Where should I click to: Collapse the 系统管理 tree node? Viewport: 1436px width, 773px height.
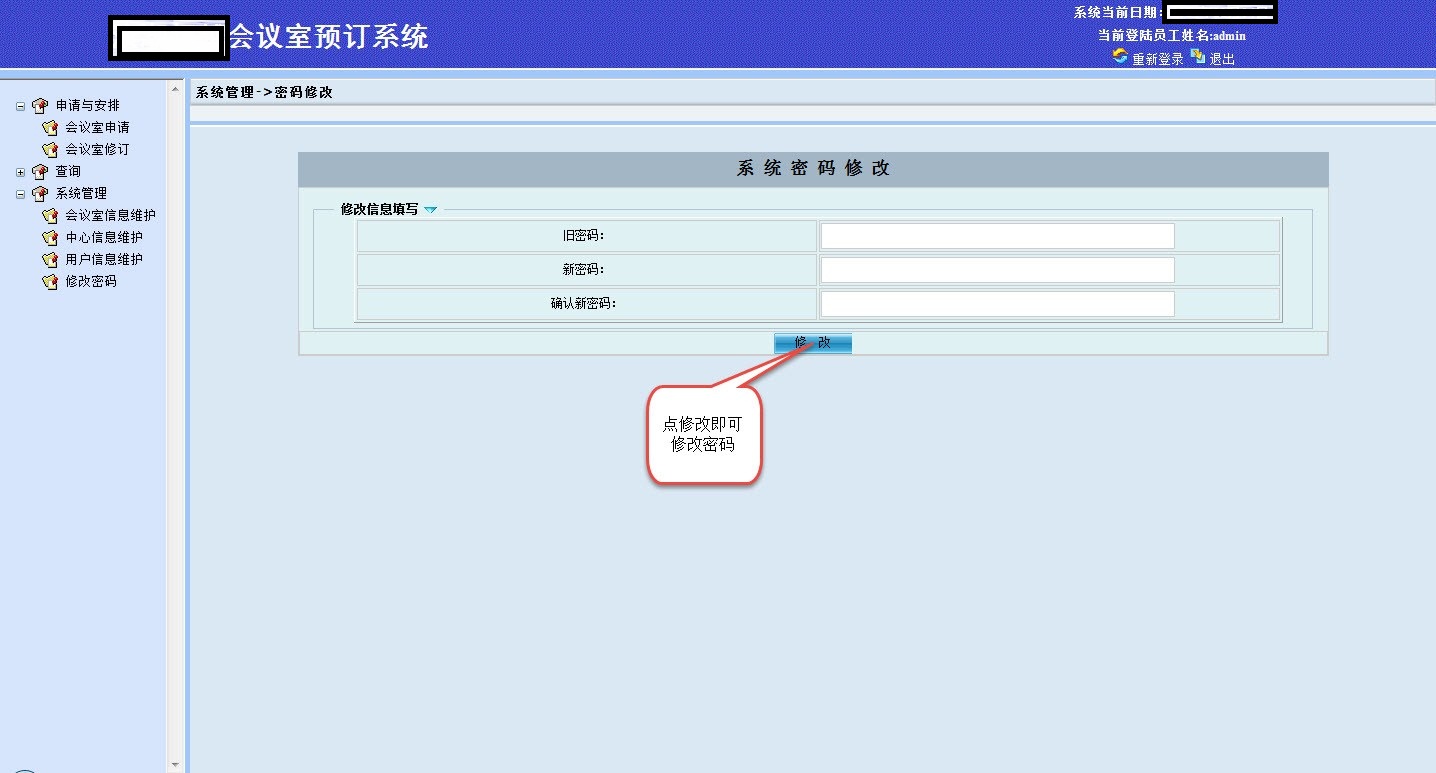(21, 194)
